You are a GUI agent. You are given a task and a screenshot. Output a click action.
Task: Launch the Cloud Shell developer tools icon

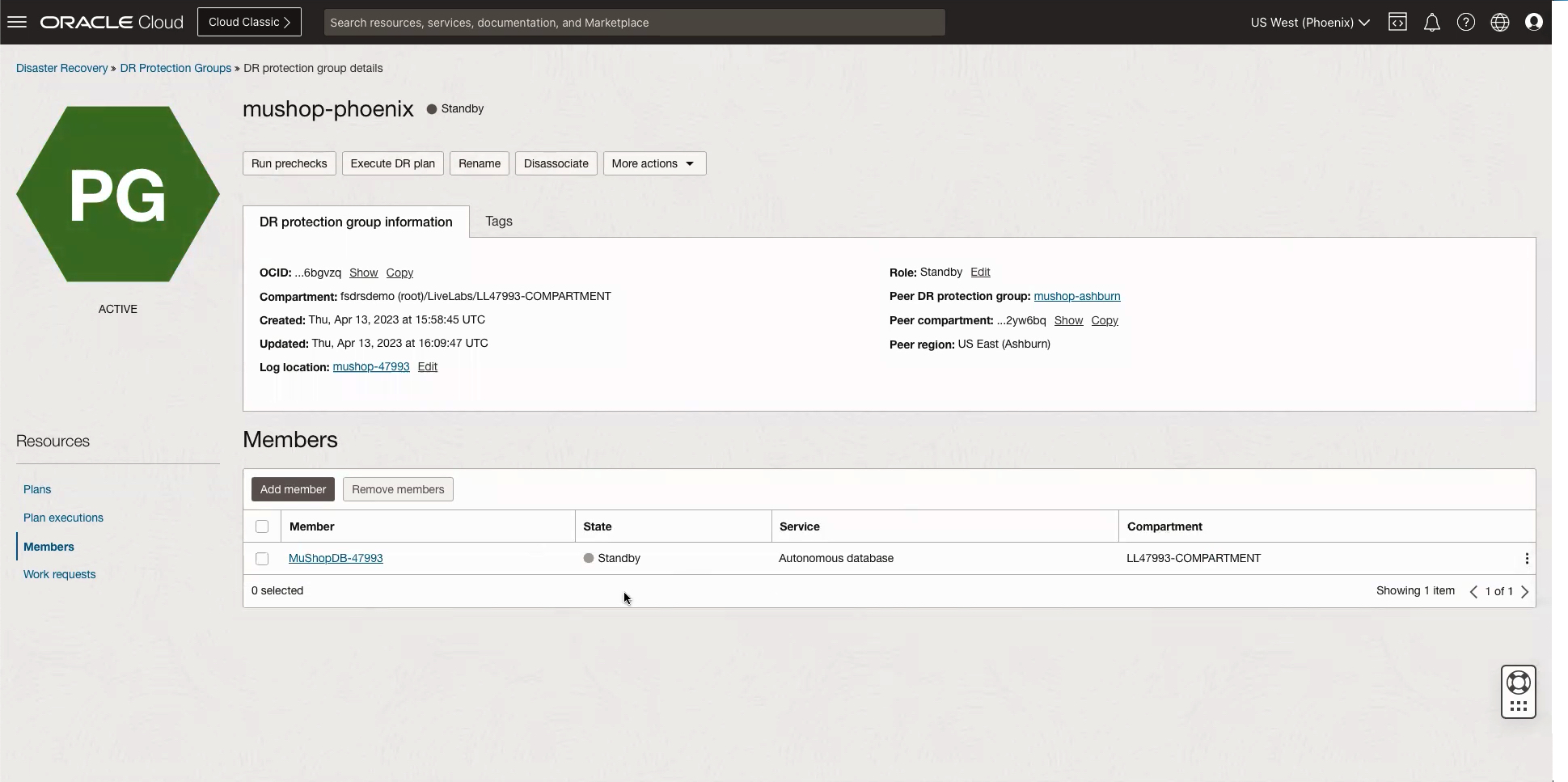[x=1398, y=22]
